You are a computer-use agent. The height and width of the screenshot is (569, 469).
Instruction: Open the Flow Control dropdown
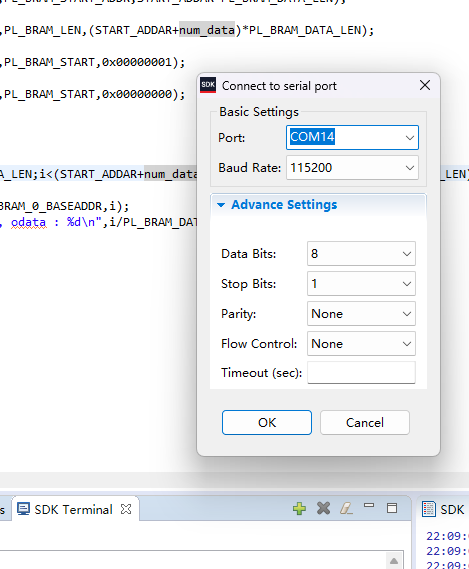[x=361, y=344]
